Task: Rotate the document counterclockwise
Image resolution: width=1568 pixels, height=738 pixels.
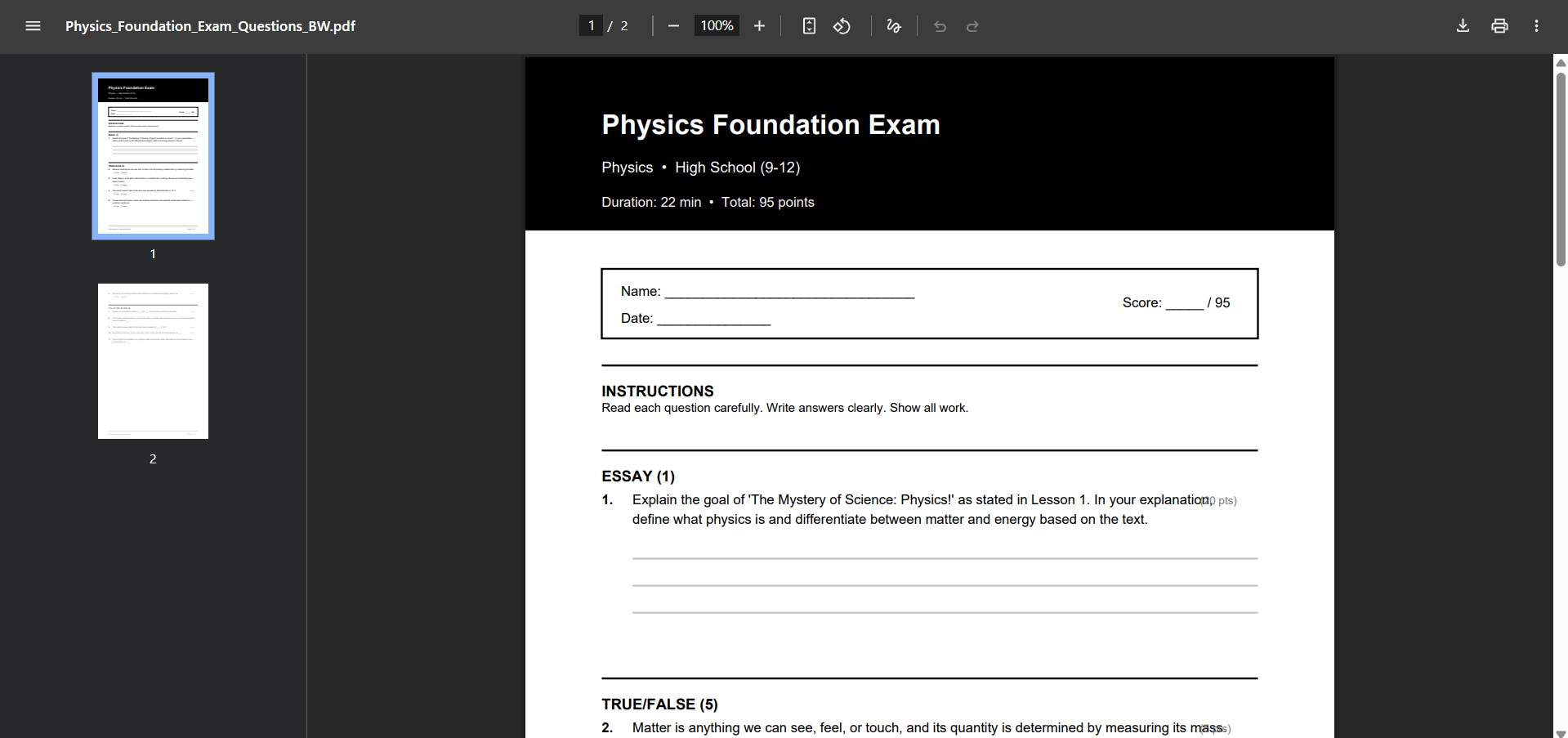Action: pyautogui.click(x=842, y=26)
